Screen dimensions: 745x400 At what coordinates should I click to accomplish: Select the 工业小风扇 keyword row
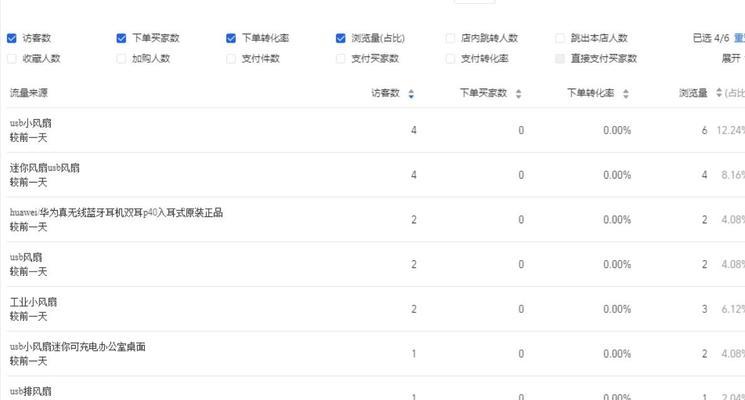[376, 309]
